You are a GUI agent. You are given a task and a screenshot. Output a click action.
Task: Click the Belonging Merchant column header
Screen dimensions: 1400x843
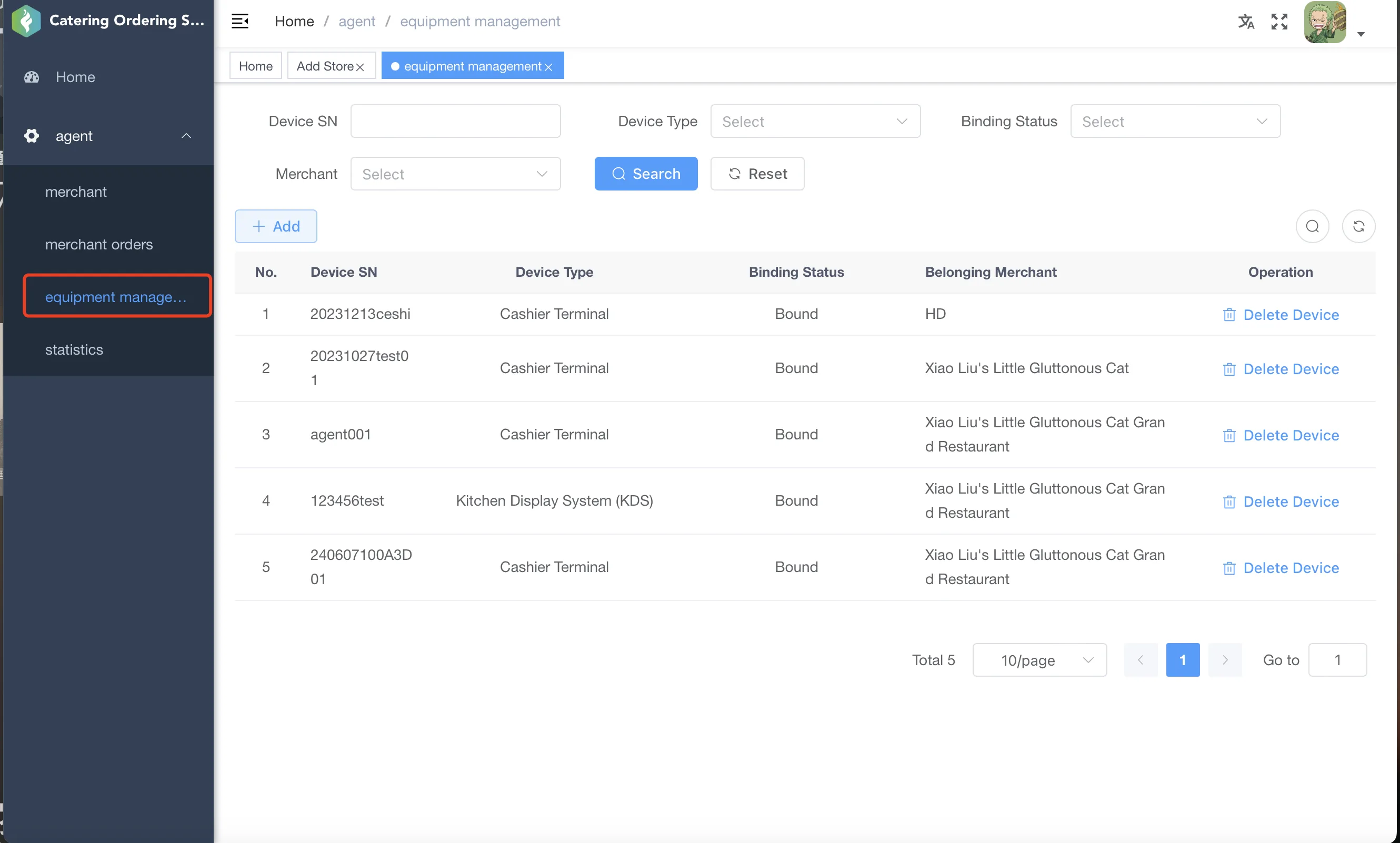click(x=991, y=272)
